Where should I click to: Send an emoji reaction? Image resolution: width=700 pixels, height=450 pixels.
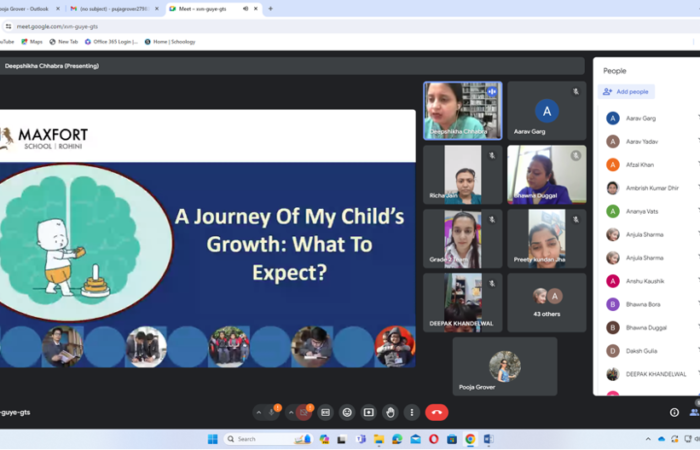coord(347,412)
